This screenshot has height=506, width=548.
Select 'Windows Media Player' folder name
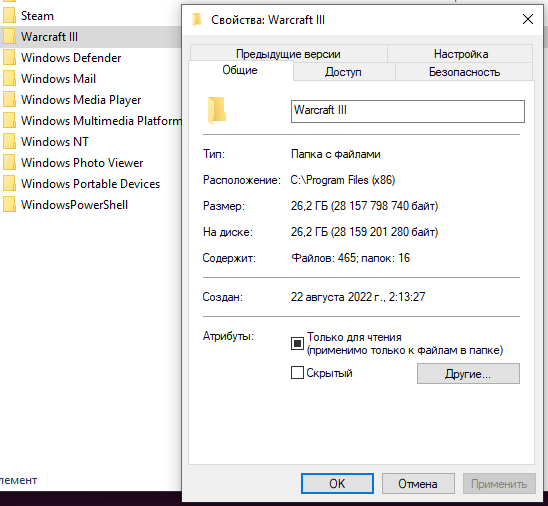[x=81, y=100]
